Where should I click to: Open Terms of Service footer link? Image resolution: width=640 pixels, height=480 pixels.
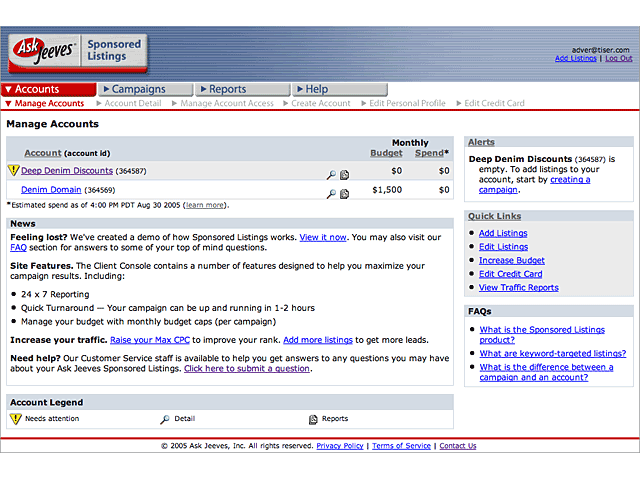coord(401,446)
